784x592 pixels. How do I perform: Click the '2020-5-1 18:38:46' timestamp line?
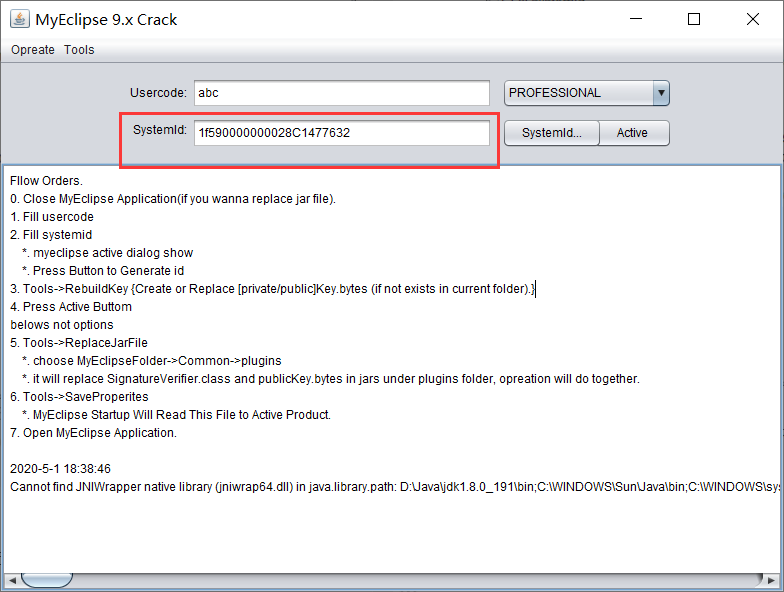[x=60, y=469]
